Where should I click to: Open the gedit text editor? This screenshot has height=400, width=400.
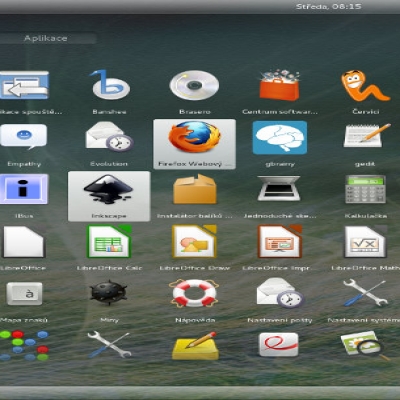[x=367, y=136]
